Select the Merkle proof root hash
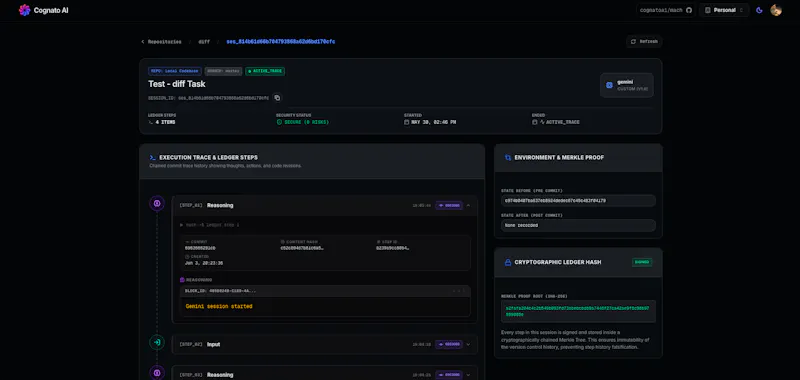Screen dimensions: 800x380 click(578, 311)
